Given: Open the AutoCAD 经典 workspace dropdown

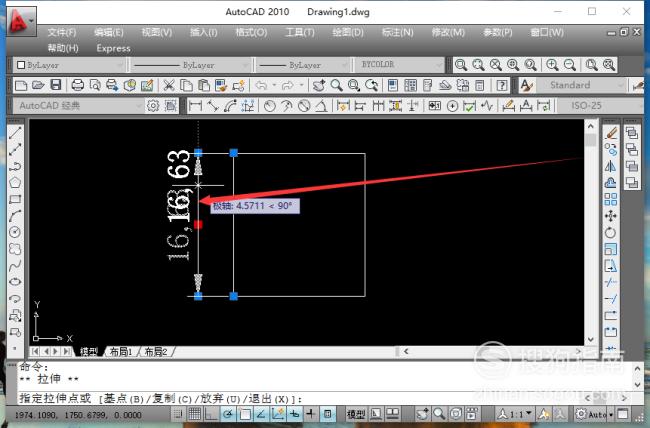Looking at the screenshot, I should (x=79, y=106).
